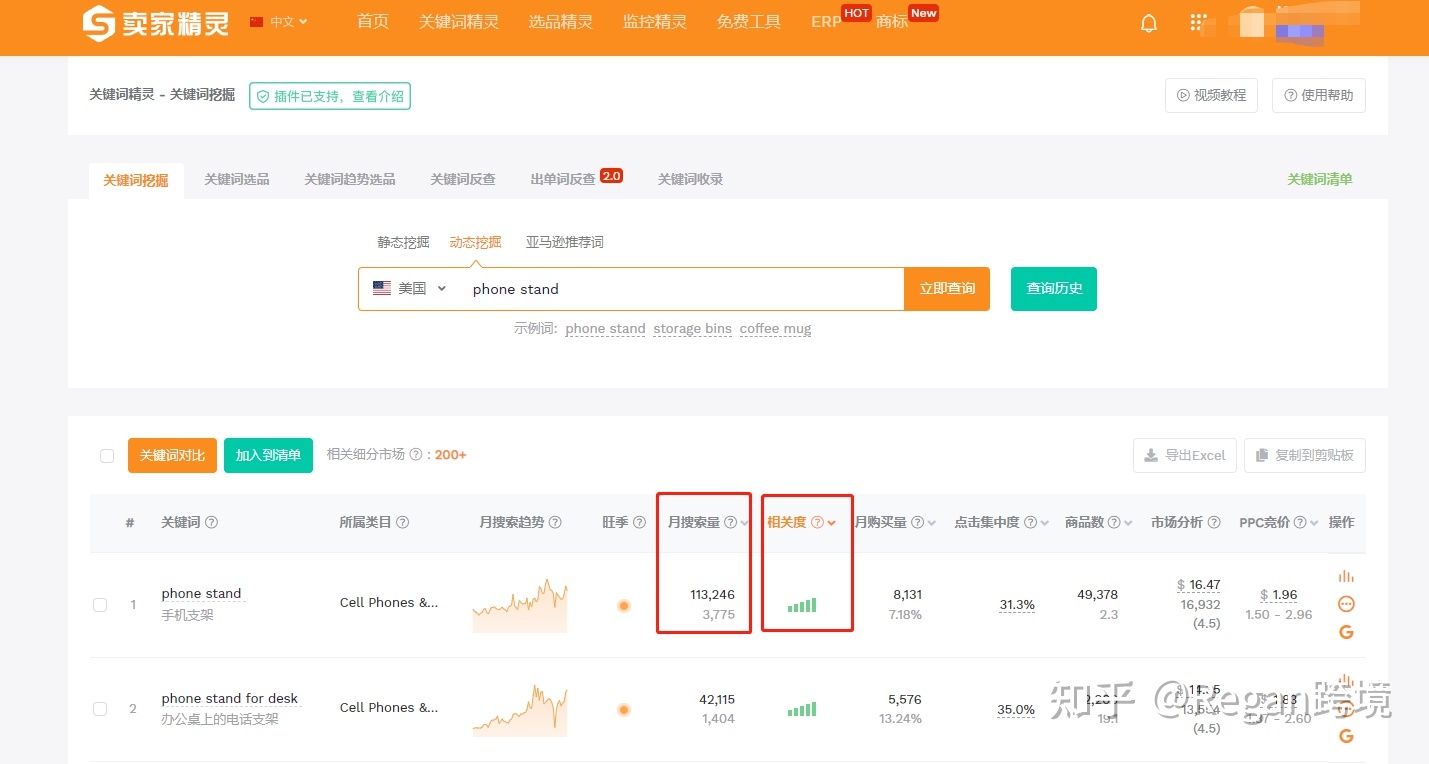
Task: Switch to the 关键词反查 tab
Action: point(462,179)
